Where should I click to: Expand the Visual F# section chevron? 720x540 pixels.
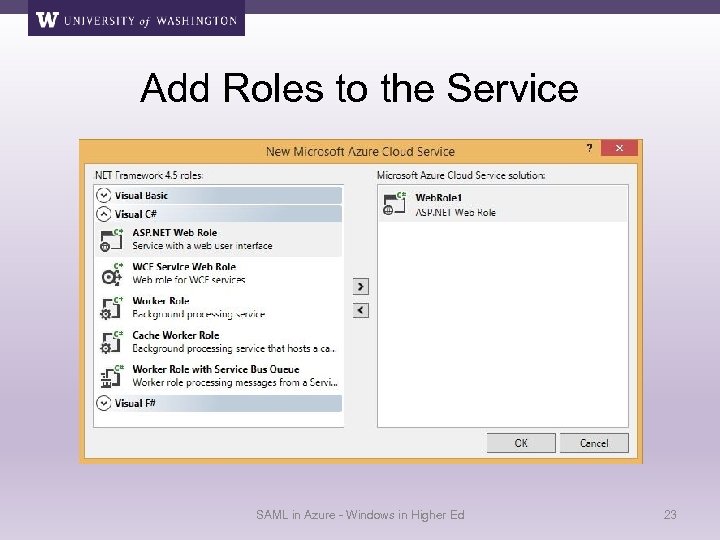pyautogui.click(x=104, y=403)
